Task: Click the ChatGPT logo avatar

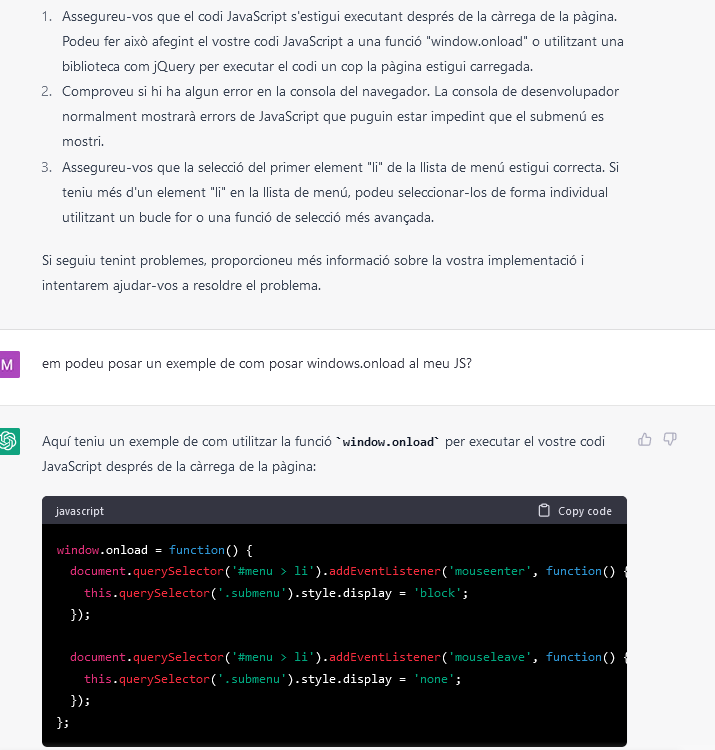Action: pyautogui.click(x=10, y=440)
